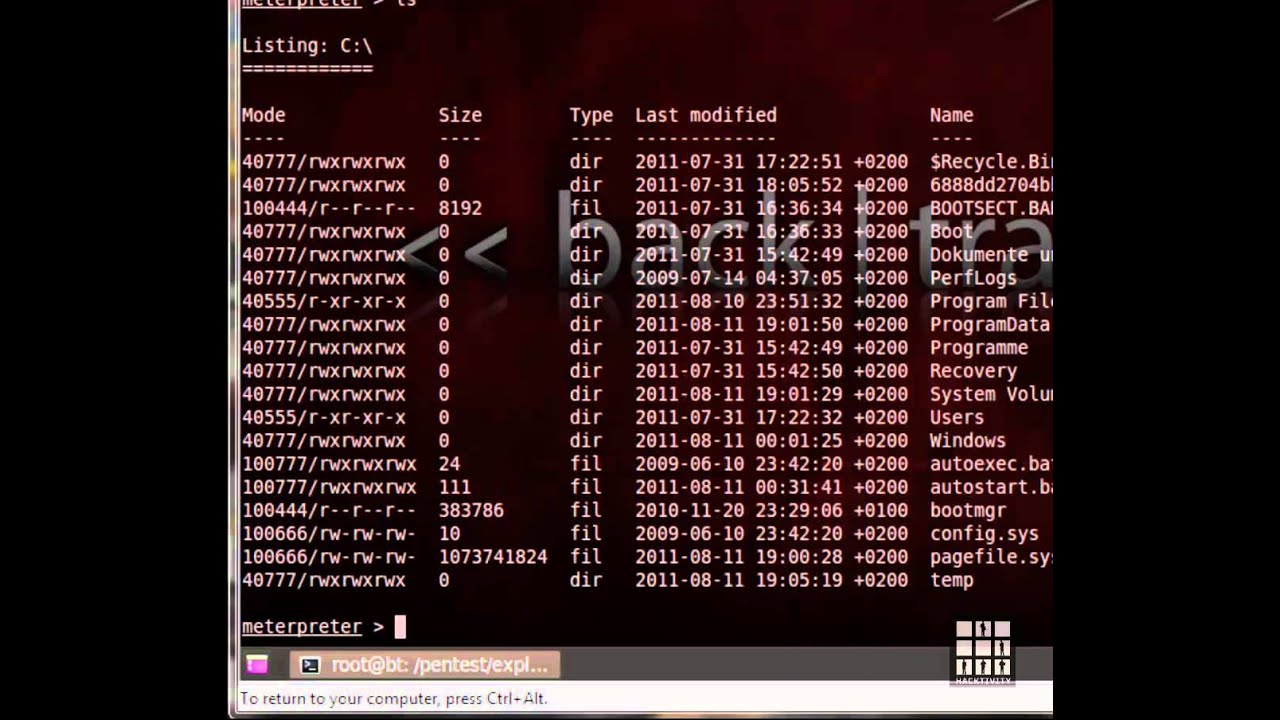Image resolution: width=1280 pixels, height=720 pixels.
Task: Select the 'Programme' directory name
Action: pyautogui.click(x=979, y=348)
